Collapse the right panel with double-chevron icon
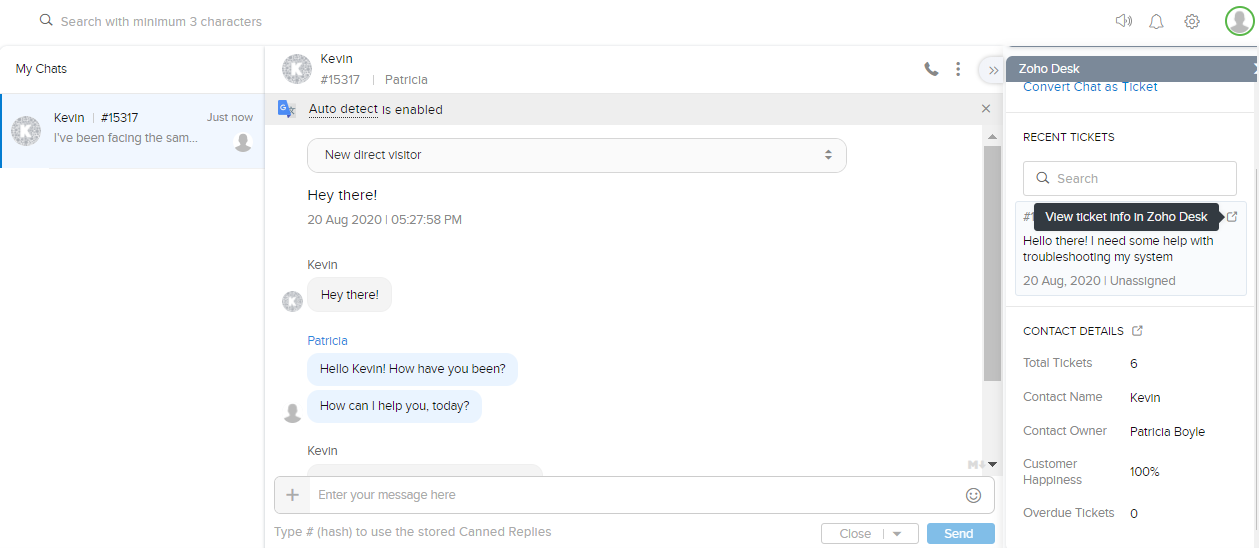The image size is (1259, 548). click(992, 70)
